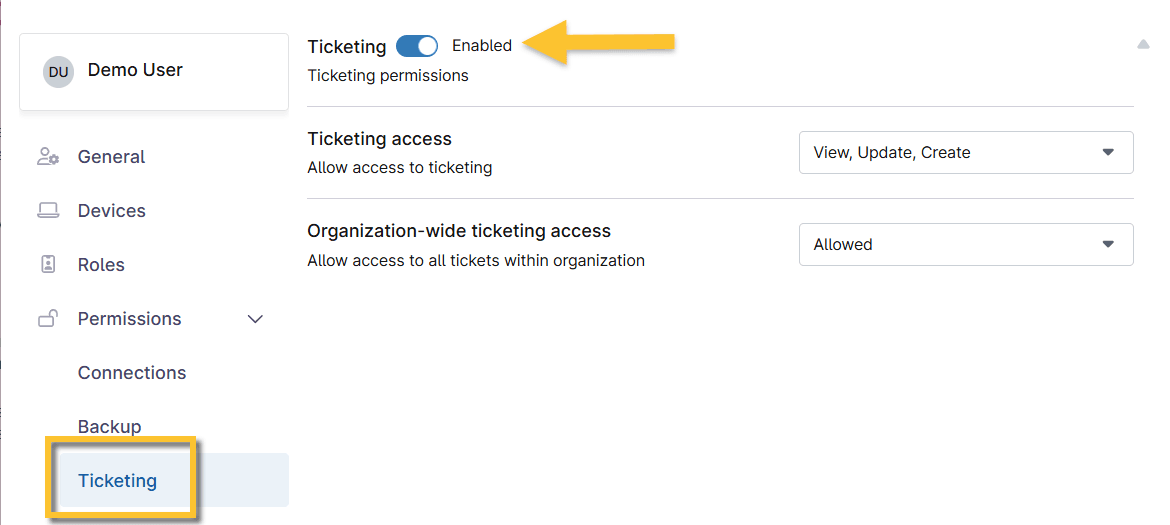Toggle the Ticketing enabled switch
1170x525 pixels.
coord(416,46)
